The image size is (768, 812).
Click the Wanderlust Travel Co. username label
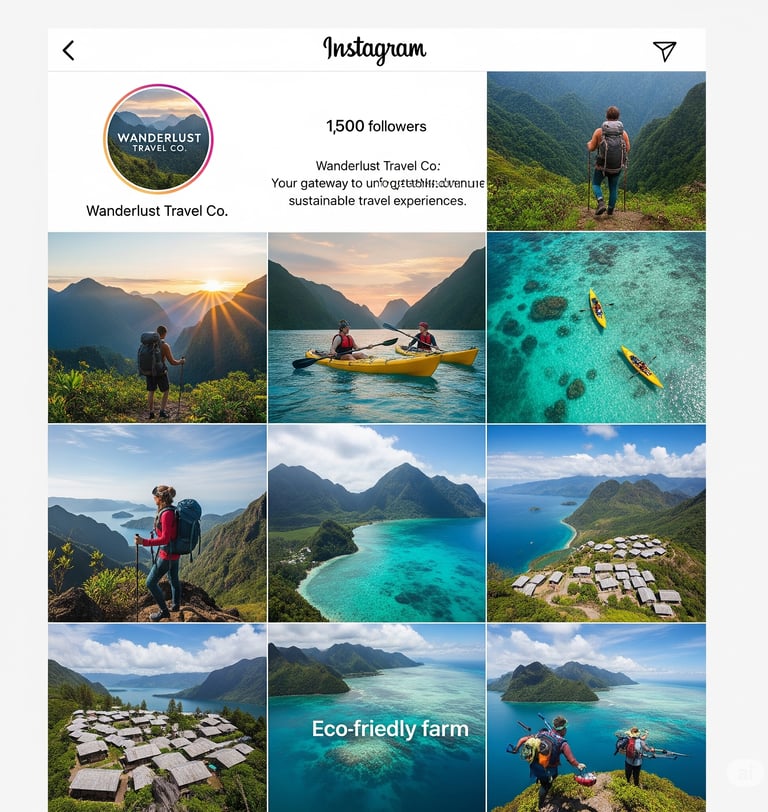[x=157, y=211]
